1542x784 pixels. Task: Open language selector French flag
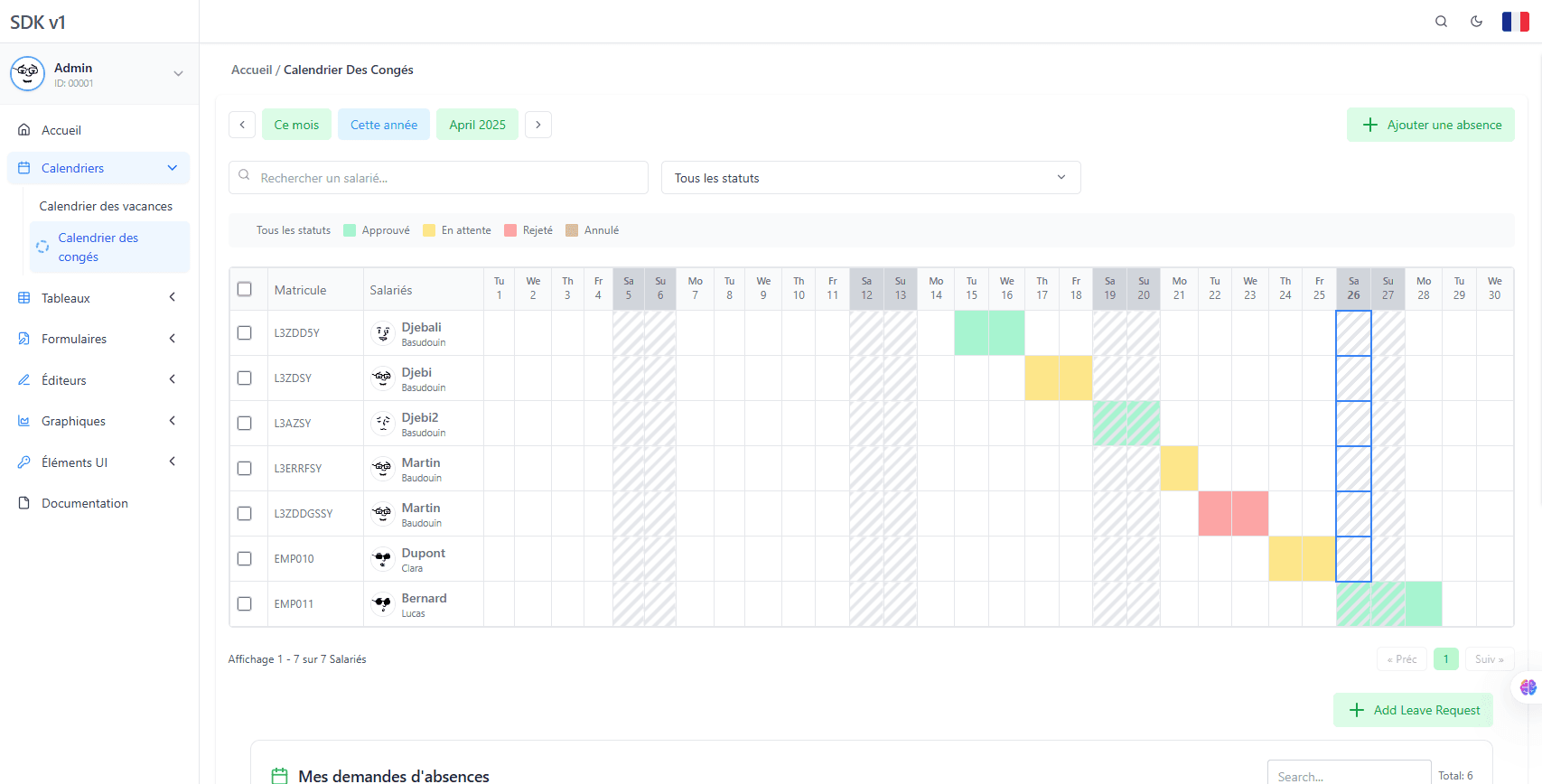point(1515,22)
